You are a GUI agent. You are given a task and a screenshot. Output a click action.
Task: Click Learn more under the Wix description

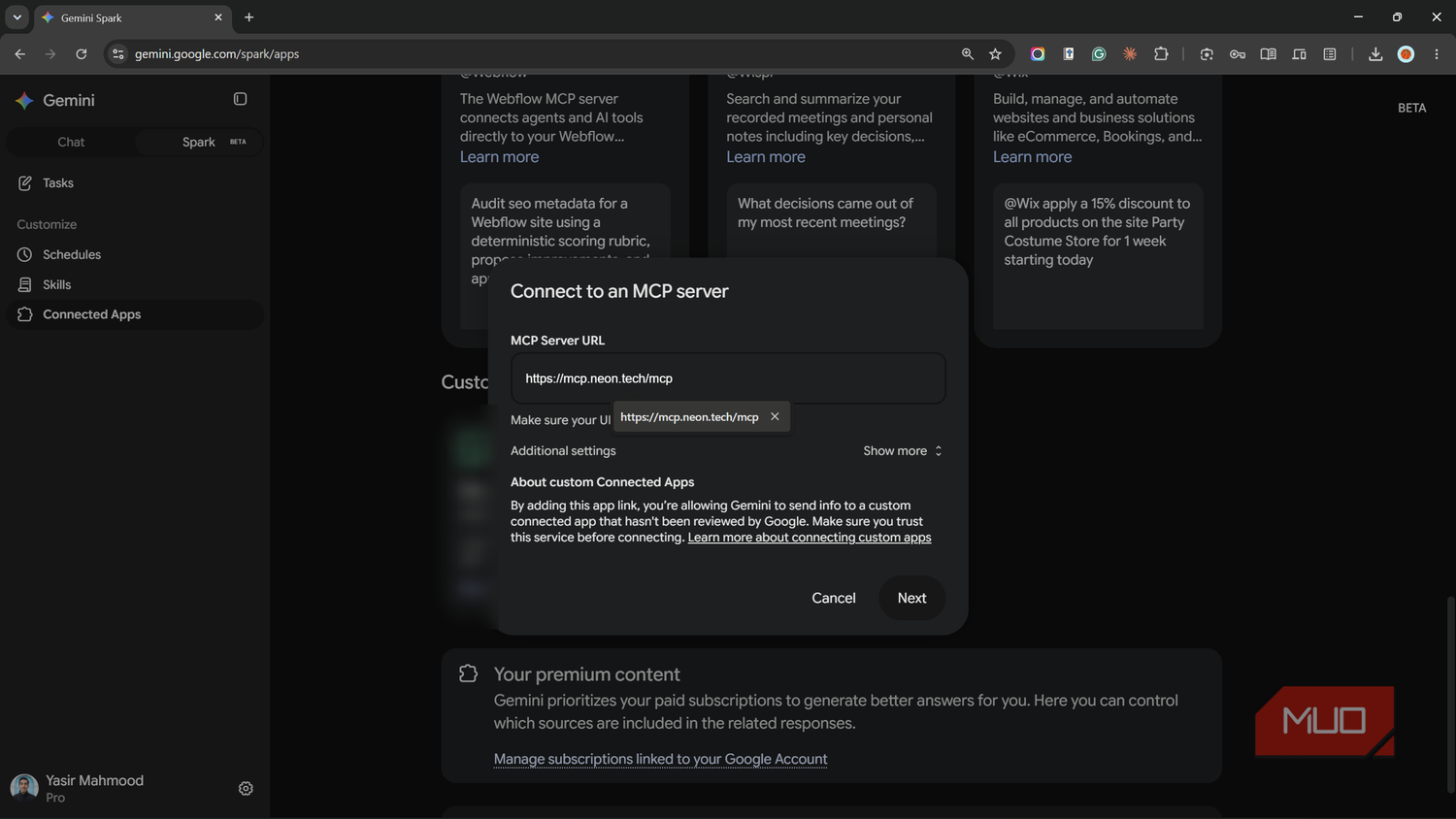pyautogui.click(x=1032, y=157)
